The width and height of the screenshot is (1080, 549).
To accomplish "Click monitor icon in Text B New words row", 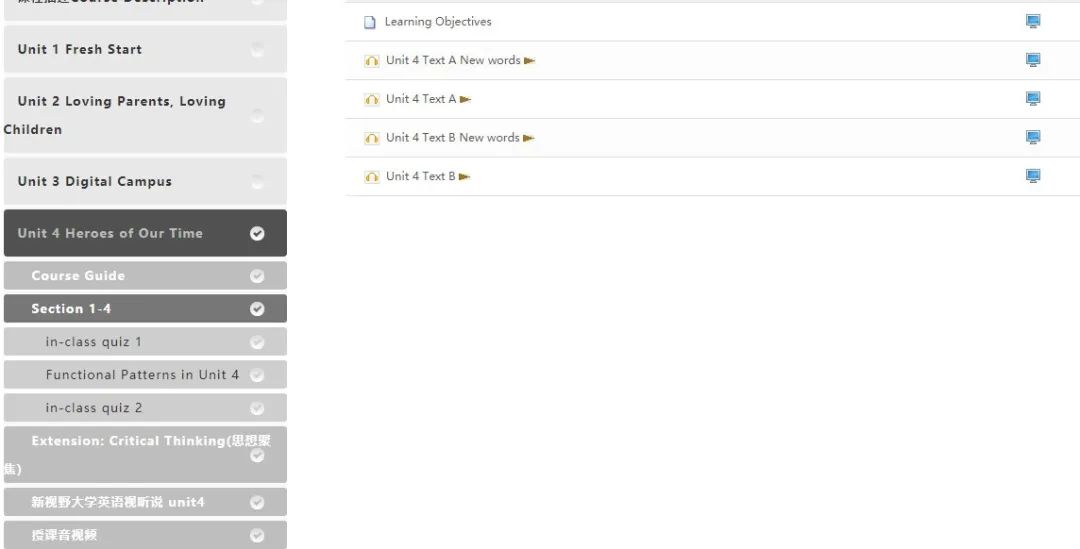I will pyautogui.click(x=1033, y=137).
